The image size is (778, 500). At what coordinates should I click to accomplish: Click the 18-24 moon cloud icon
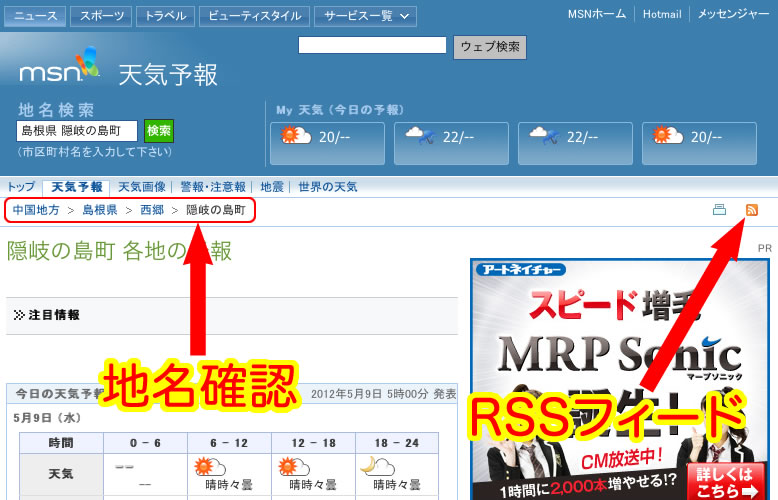coord(377,466)
